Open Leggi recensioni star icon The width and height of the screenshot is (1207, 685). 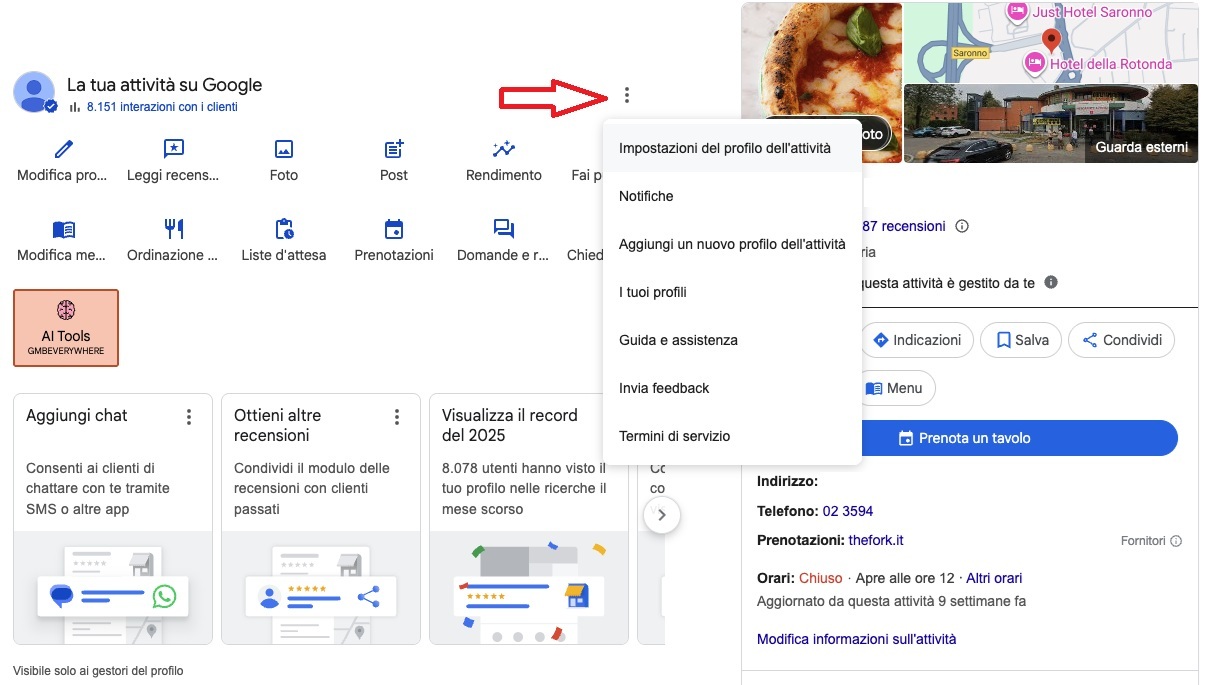coord(174,149)
